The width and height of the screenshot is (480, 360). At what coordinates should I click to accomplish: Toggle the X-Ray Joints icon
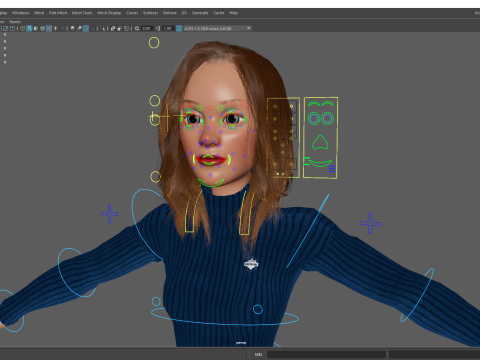click(126, 28)
